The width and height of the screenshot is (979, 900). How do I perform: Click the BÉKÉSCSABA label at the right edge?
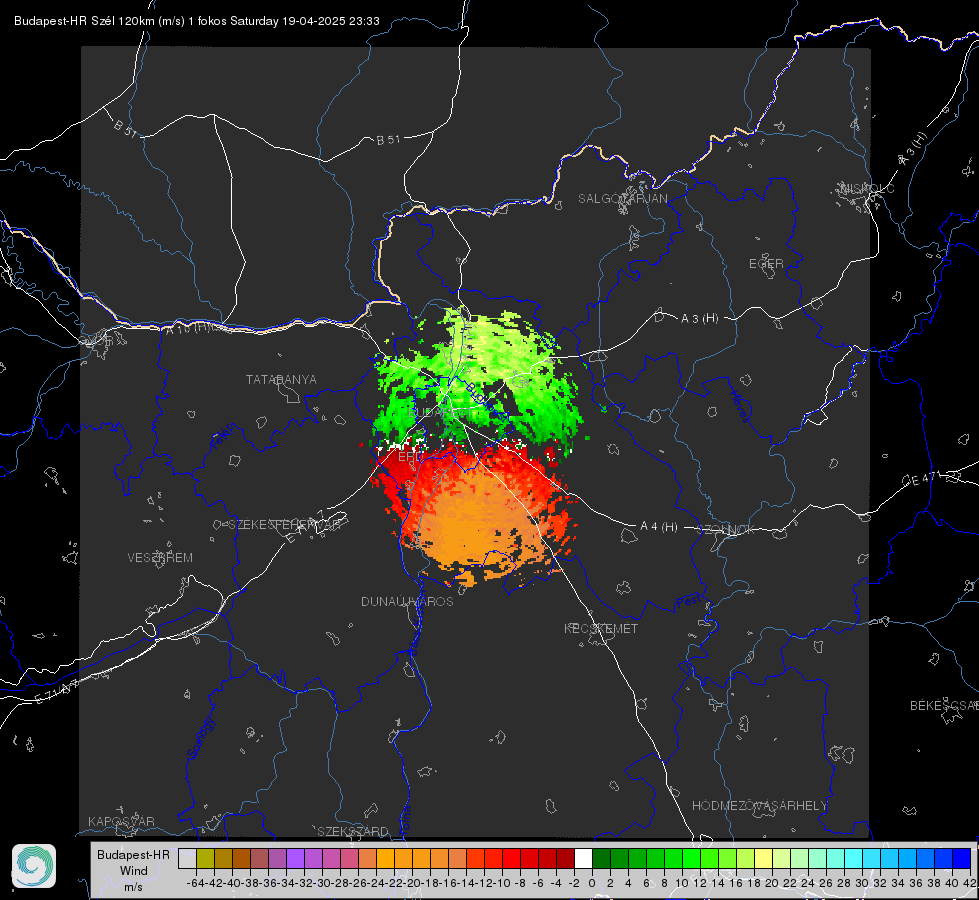(944, 706)
